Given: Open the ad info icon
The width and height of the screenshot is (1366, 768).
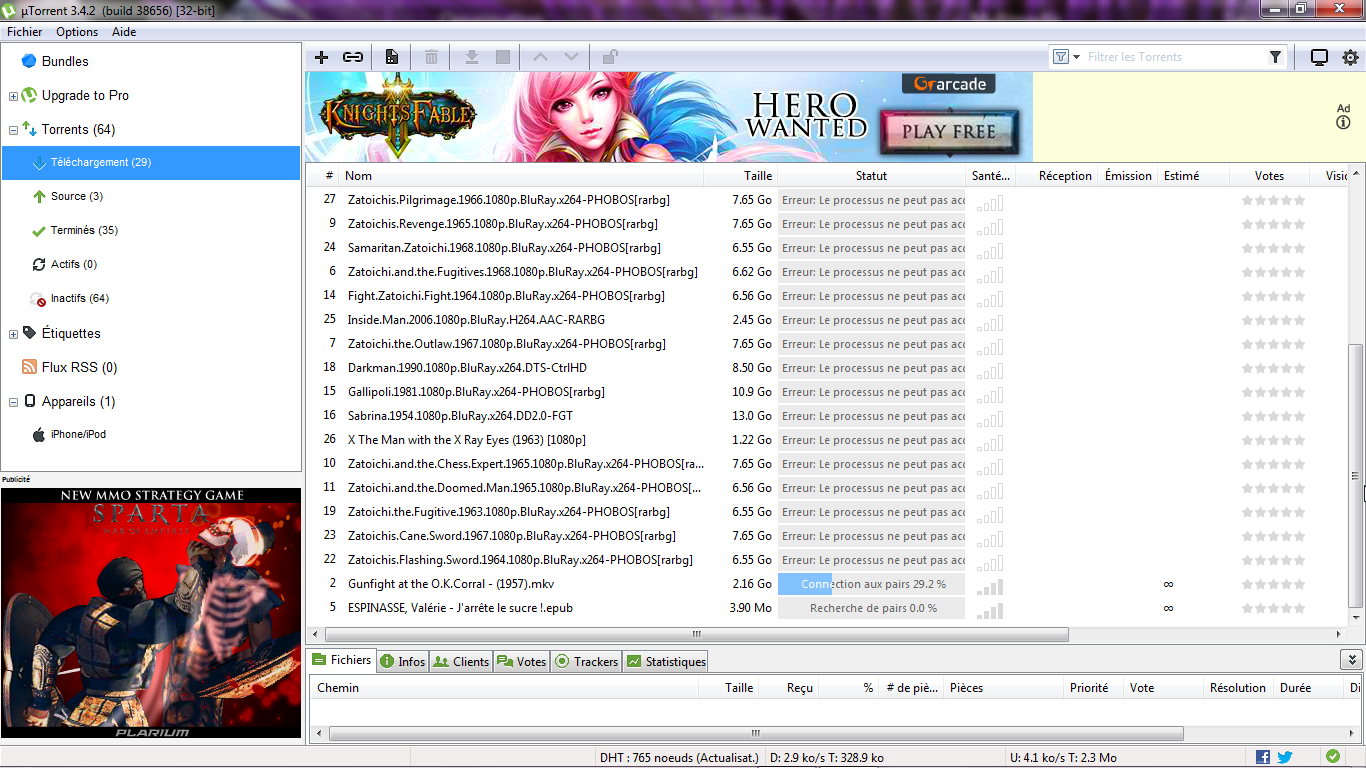Looking at the screenshot, I should [x=1343, y=122].
